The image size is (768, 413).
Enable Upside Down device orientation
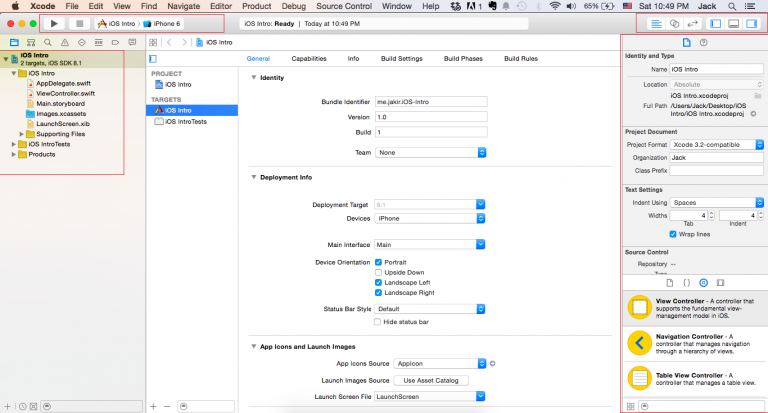(378, 272)
